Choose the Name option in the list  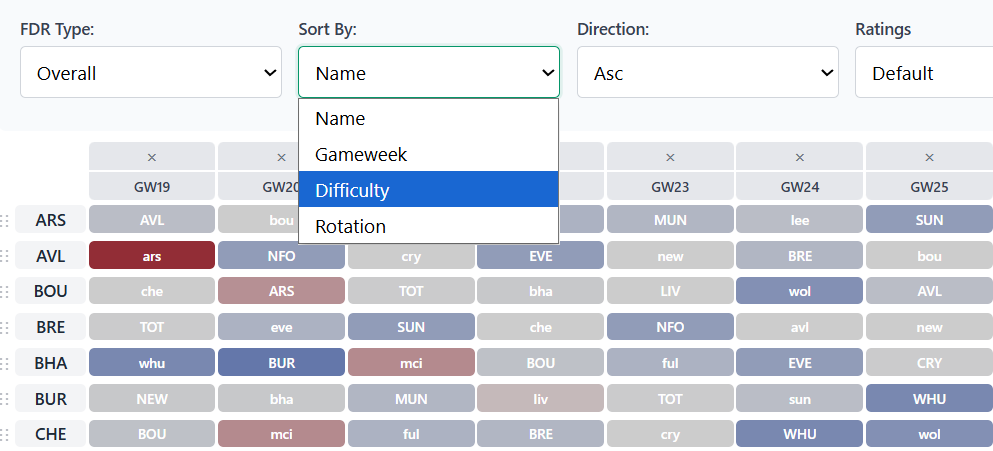428,118
